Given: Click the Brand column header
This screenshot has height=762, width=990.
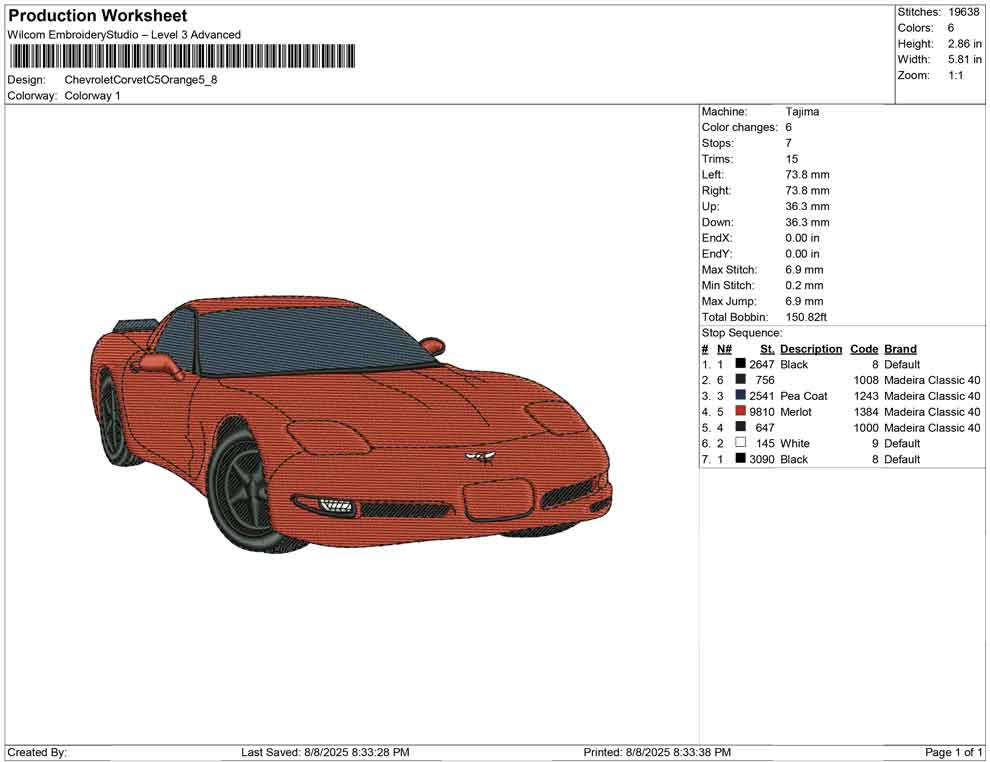Looking at the screenshot, I should point(900,349).
